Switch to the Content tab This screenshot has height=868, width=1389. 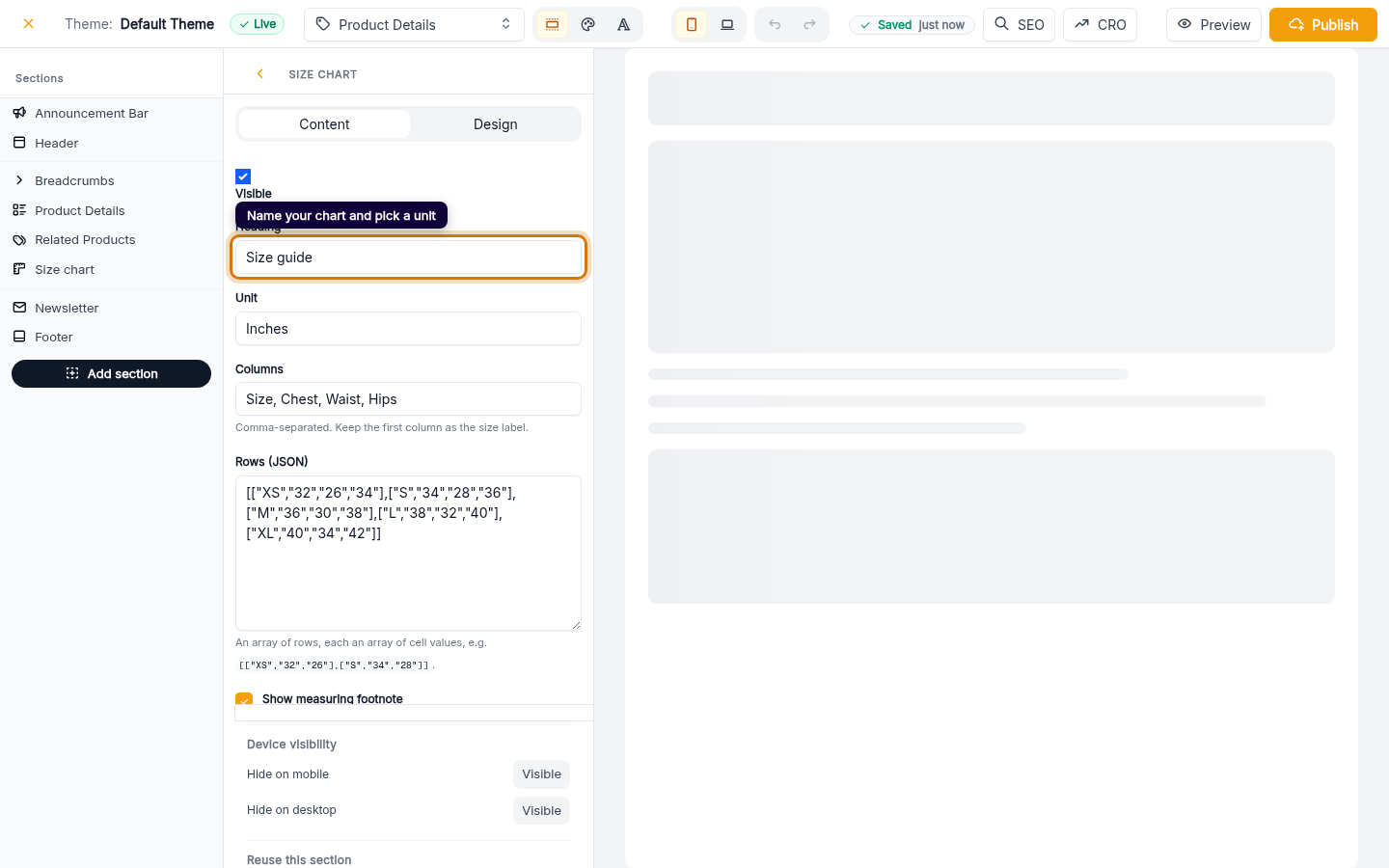[324, 124]
